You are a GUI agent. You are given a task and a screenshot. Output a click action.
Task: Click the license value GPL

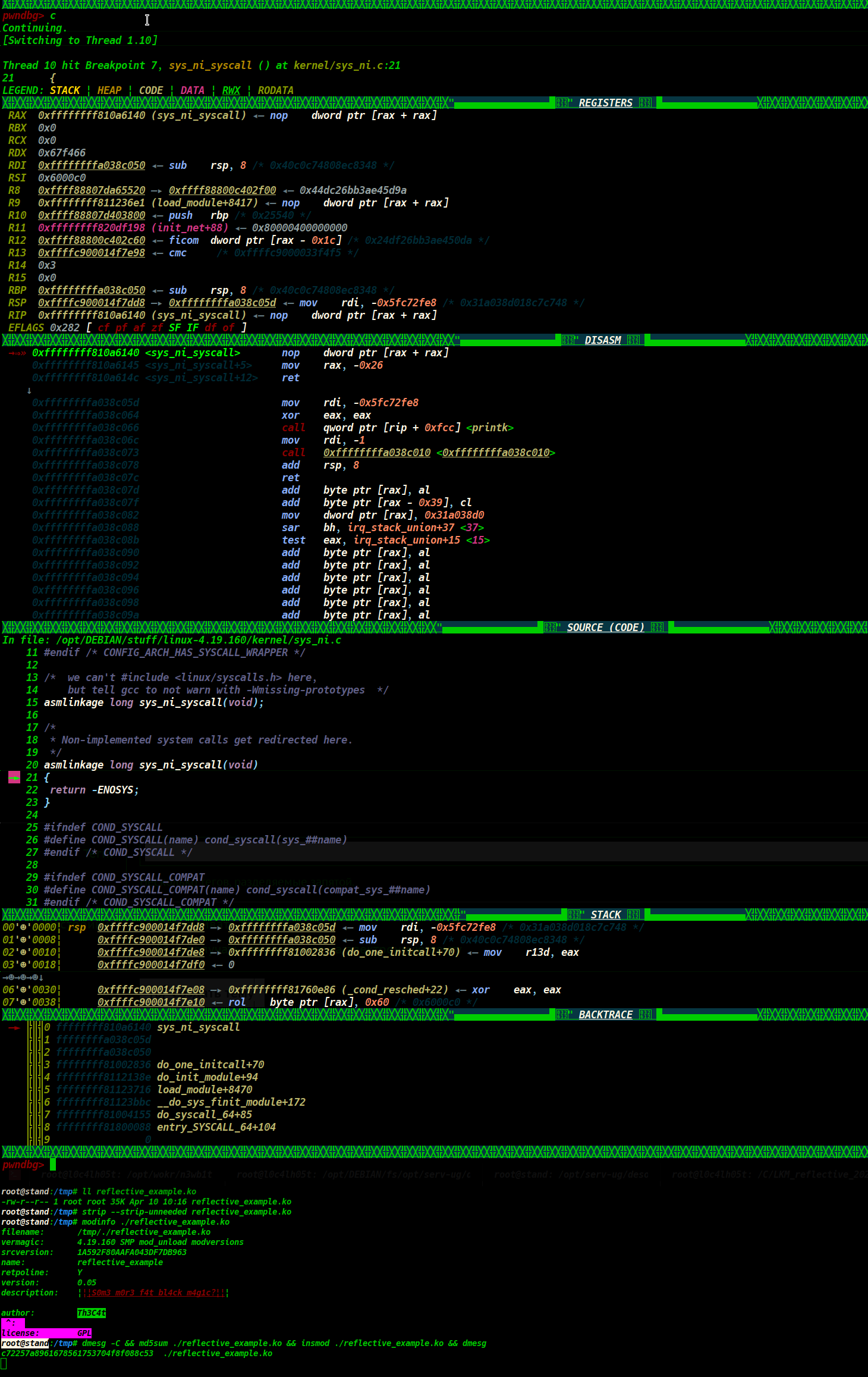(84, 1333)
